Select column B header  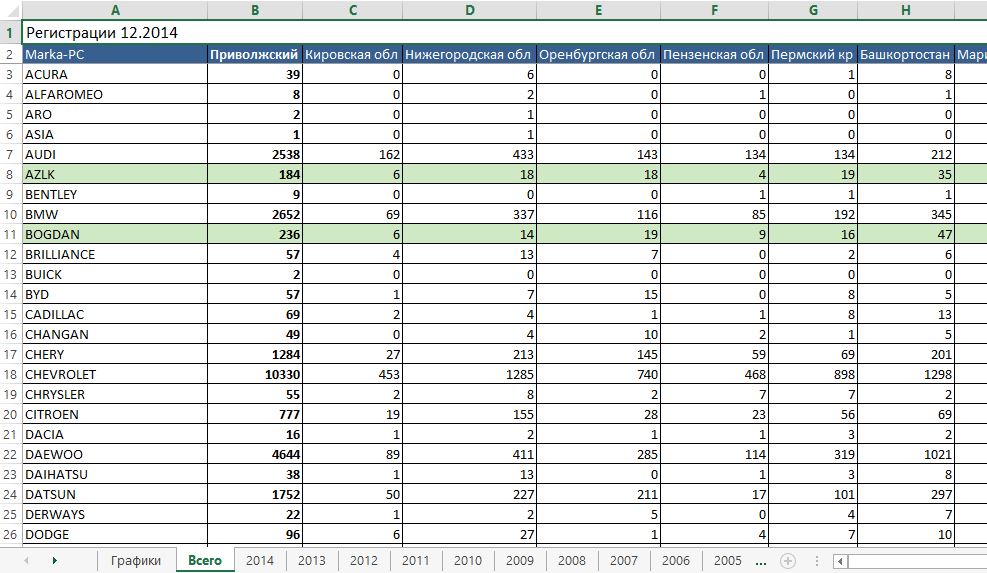pos(255,10)
